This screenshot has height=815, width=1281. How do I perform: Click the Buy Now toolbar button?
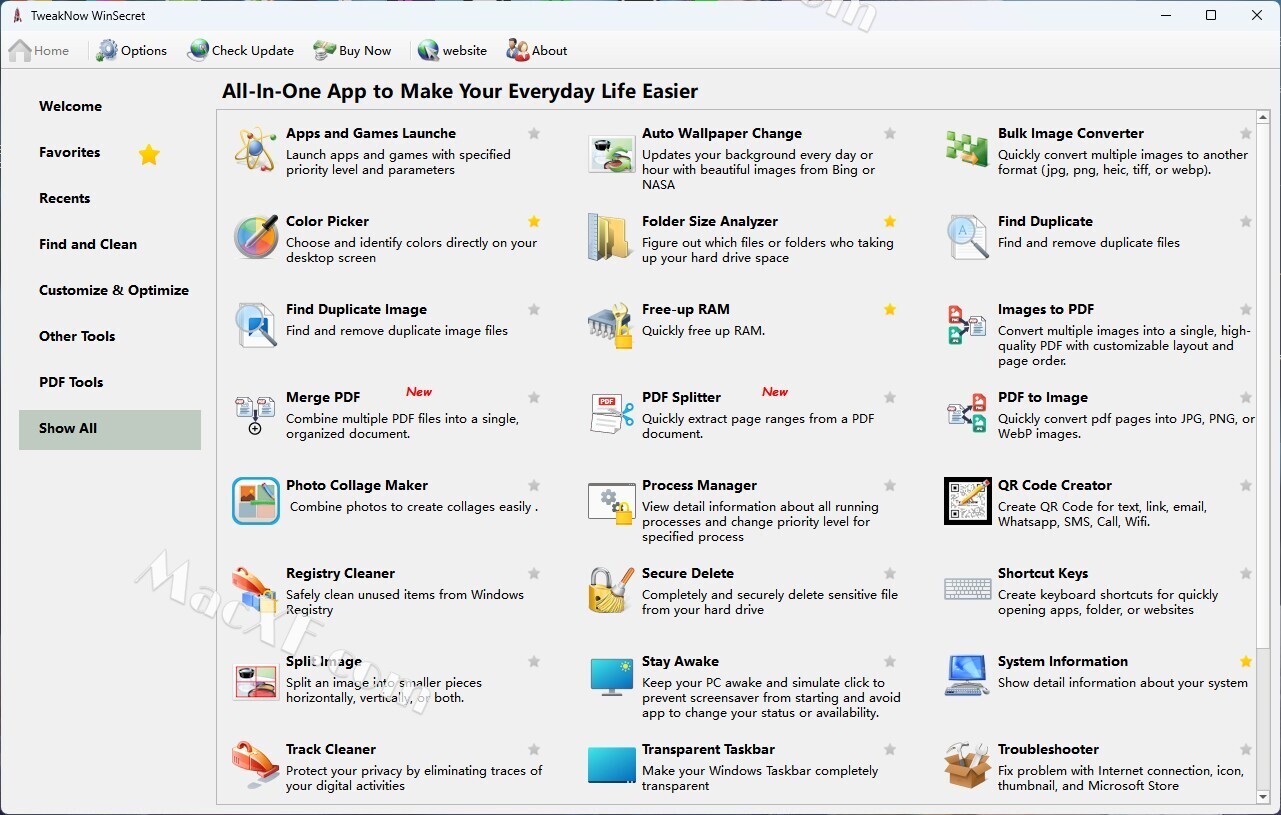(x=353, y=50)
